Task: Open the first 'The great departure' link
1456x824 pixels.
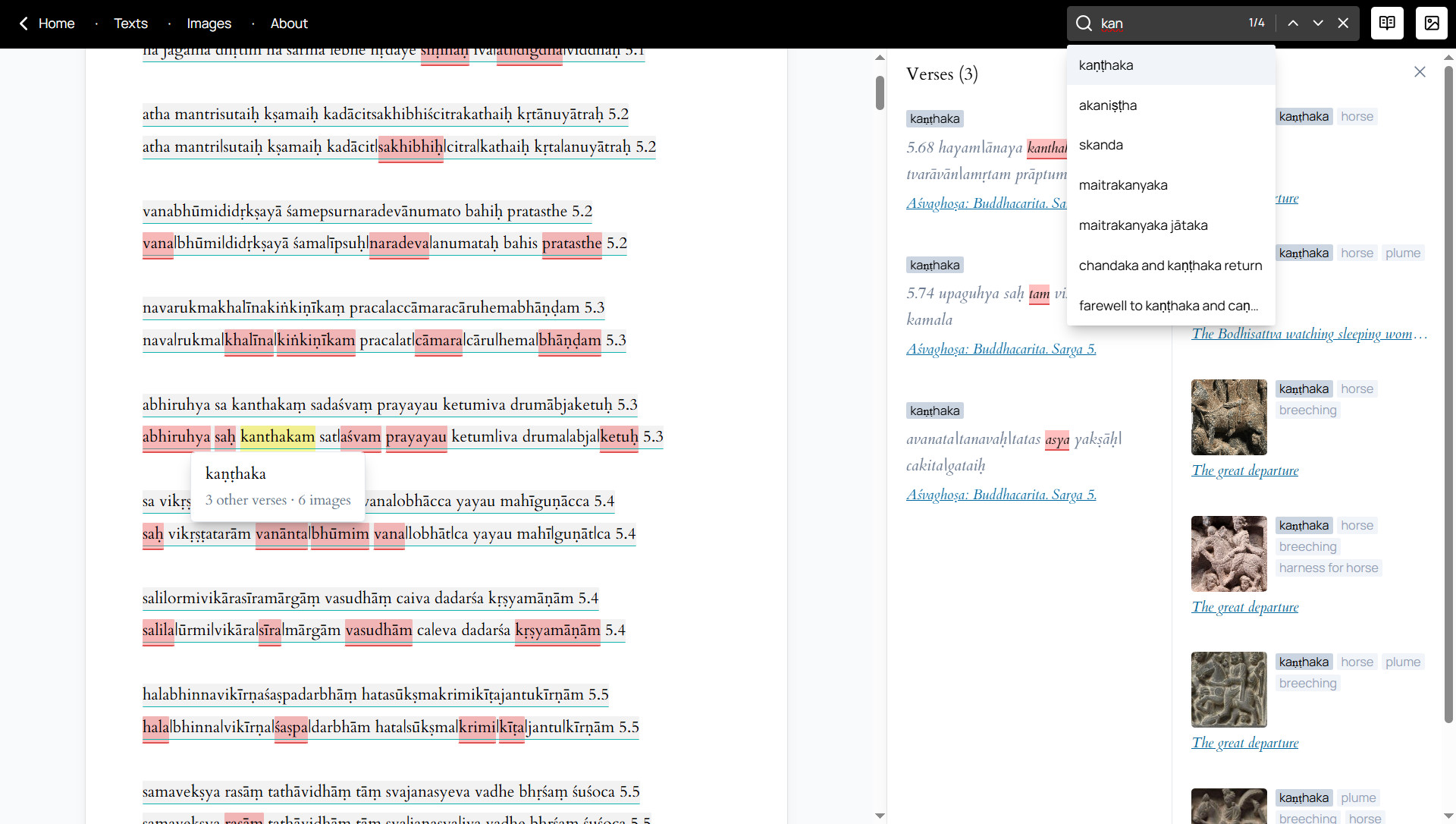Action: [x=1244, y=470]
